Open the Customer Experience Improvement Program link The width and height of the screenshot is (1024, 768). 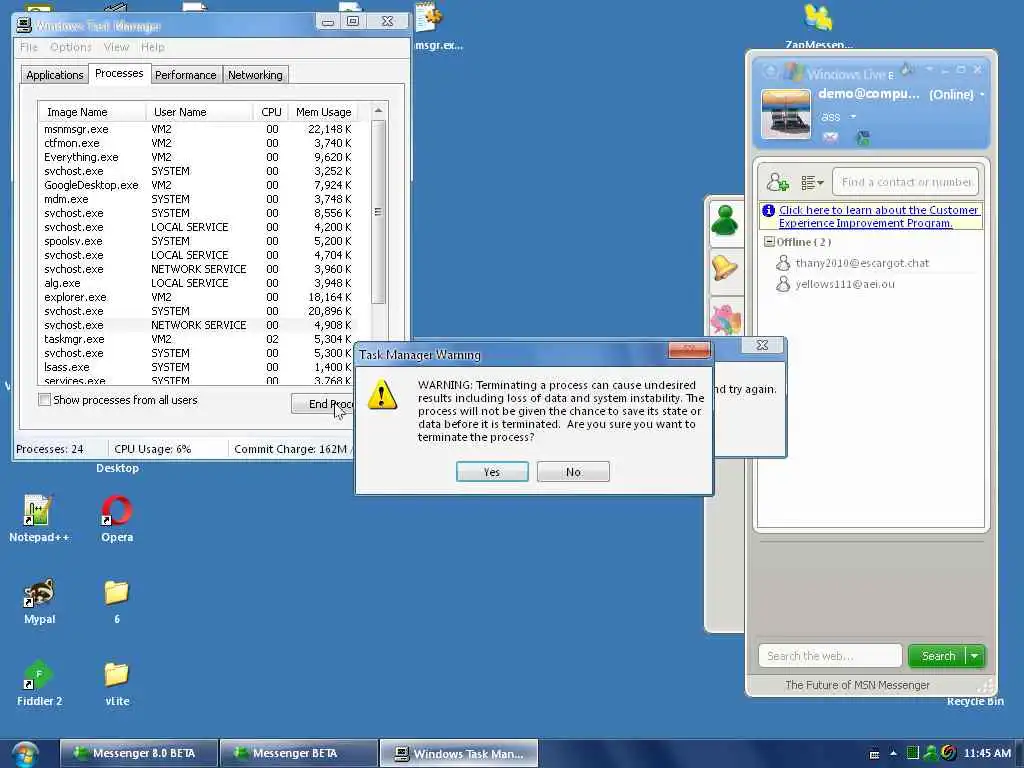point(878,216)
